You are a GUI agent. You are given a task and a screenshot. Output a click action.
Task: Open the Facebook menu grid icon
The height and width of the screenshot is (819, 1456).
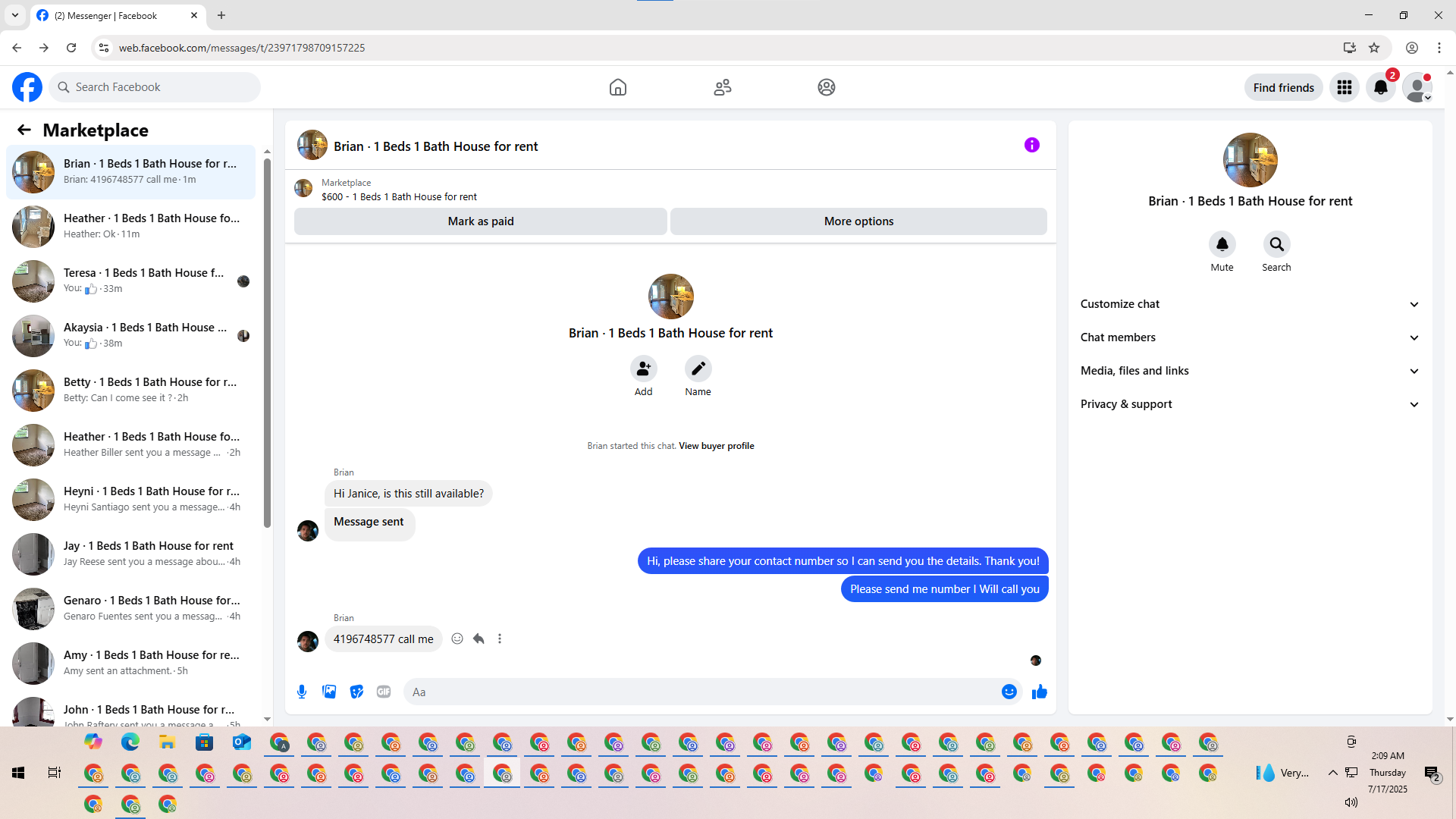pos(1345,87)
